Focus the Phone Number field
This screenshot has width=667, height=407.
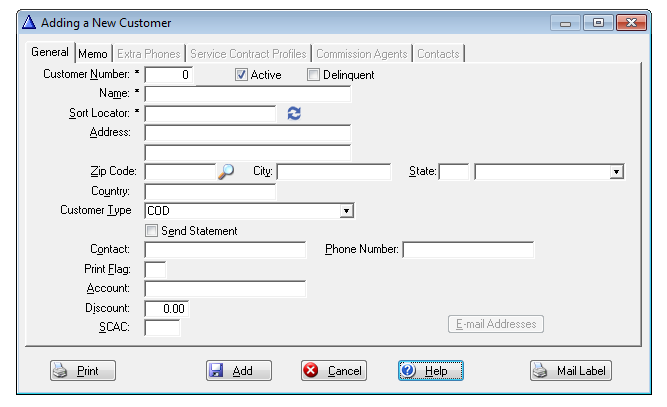click(x=467, y=250)
